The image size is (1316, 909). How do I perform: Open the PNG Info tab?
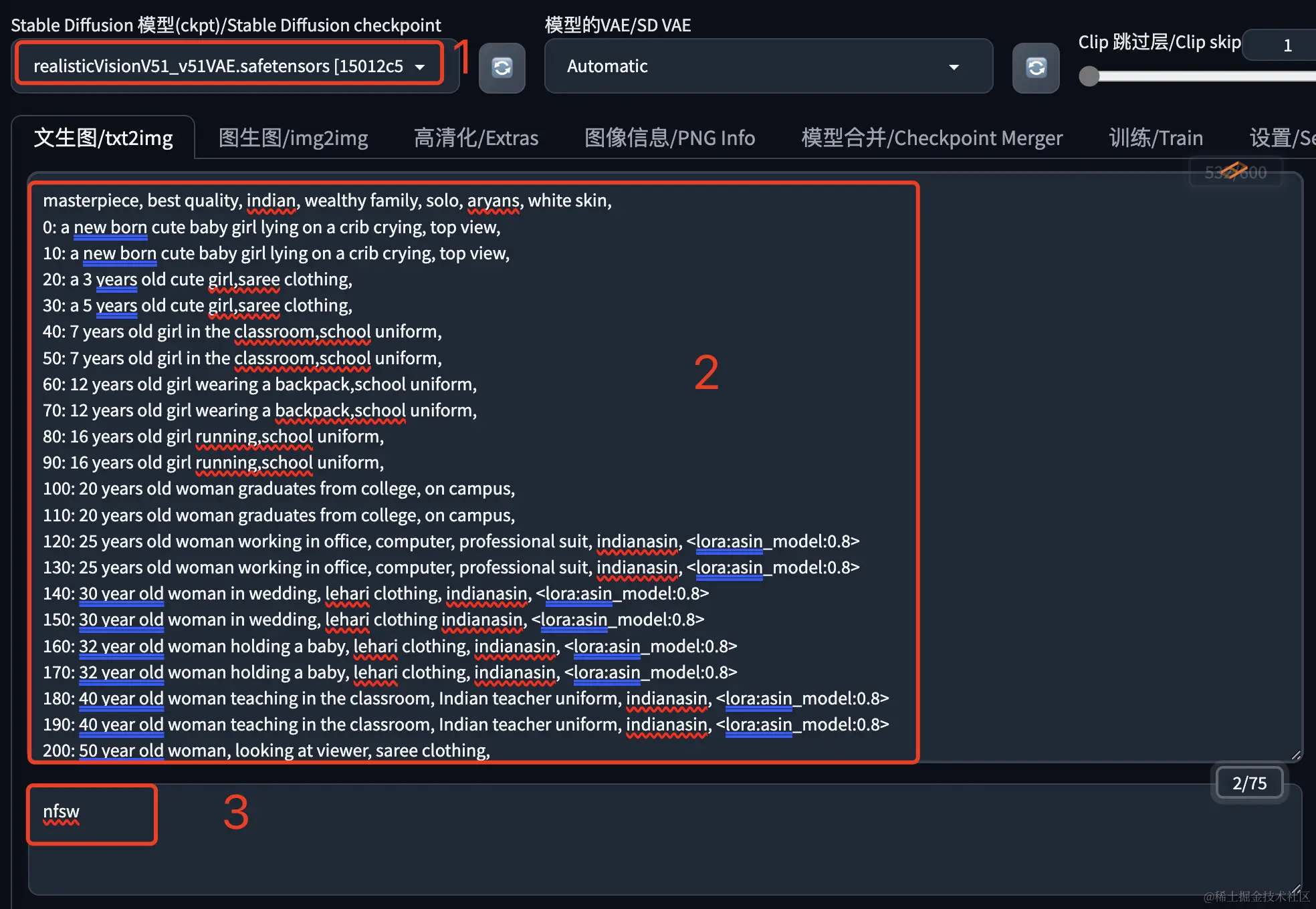[x=669, y=138]
